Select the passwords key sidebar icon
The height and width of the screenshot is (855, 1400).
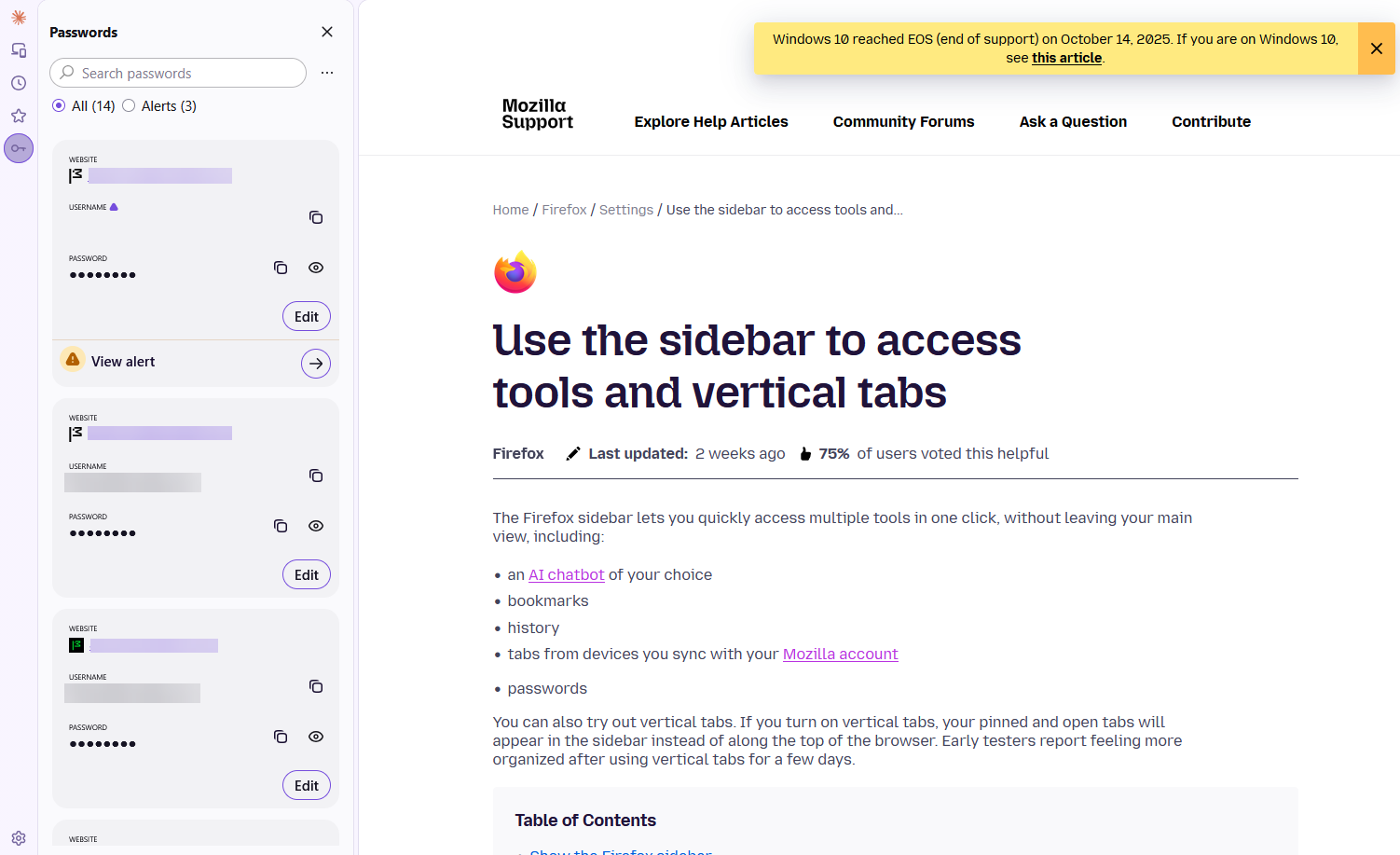point(19,148)
